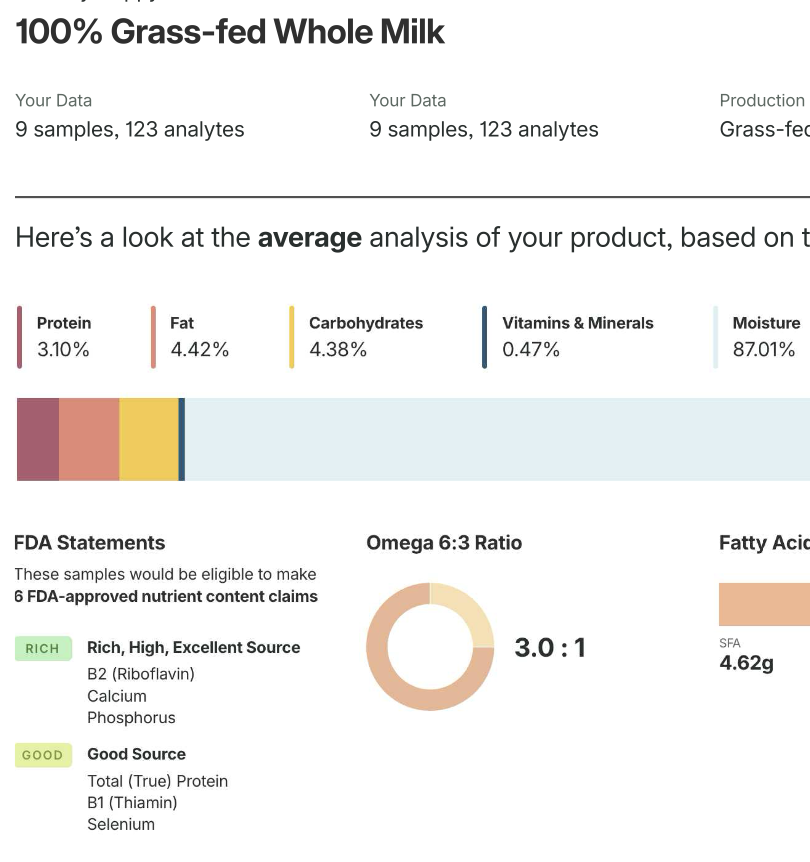Image resolution: width=810 pixels, height=862 pixels.
Task: Select the Carbohydrates 4.38% legend item
Action: (x=365, y=337)
